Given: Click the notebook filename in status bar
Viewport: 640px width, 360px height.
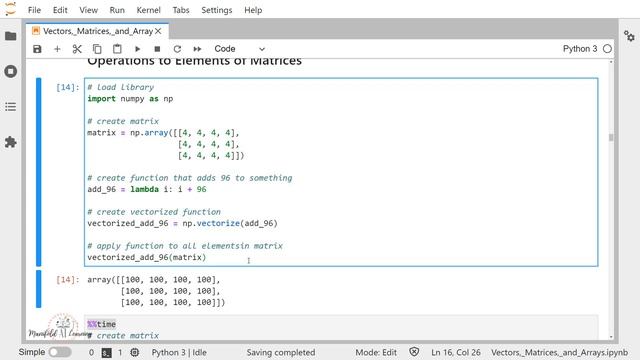Looking at the screenshot, I should tap(560, 352).
